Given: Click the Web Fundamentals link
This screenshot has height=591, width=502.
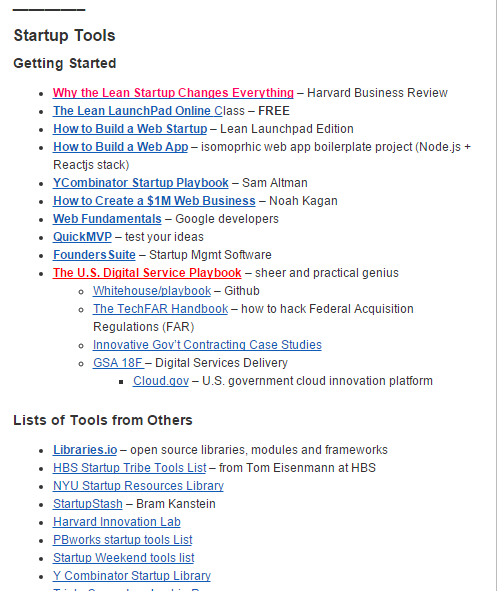Looking at the screenshot, I should pyautogui.click(x=107, y=219).
